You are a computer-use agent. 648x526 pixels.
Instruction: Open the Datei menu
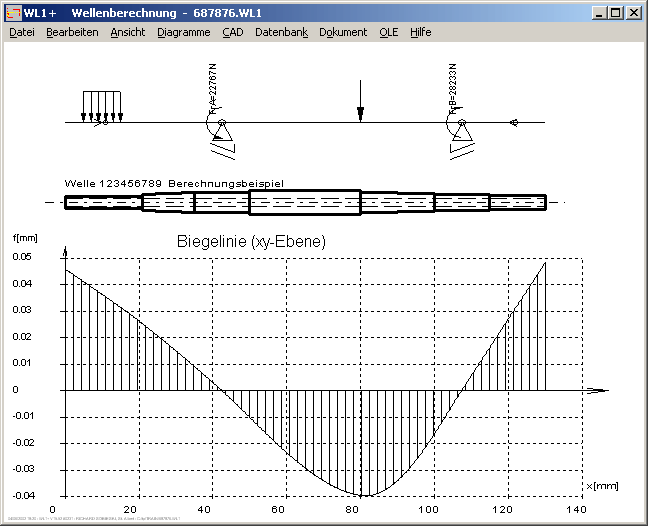(21, 32)
